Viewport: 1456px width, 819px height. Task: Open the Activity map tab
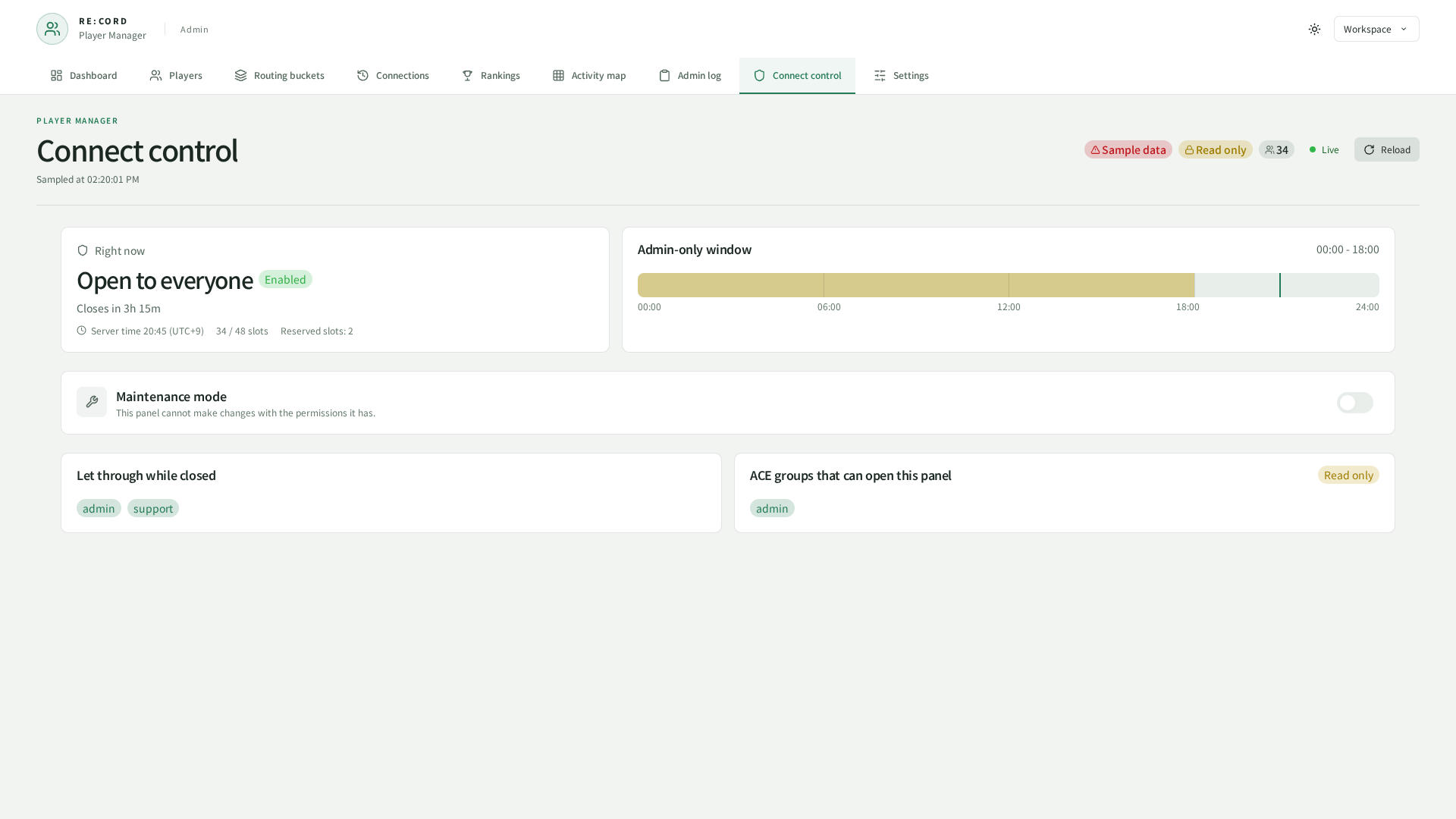click(x=589, y=76)
